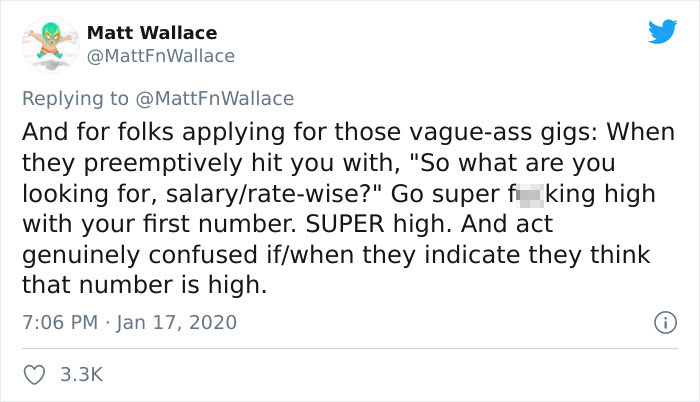Click the word "preemptively" in the tweet
Viewport: 700px width, 402px height.
tap(163, 163)
